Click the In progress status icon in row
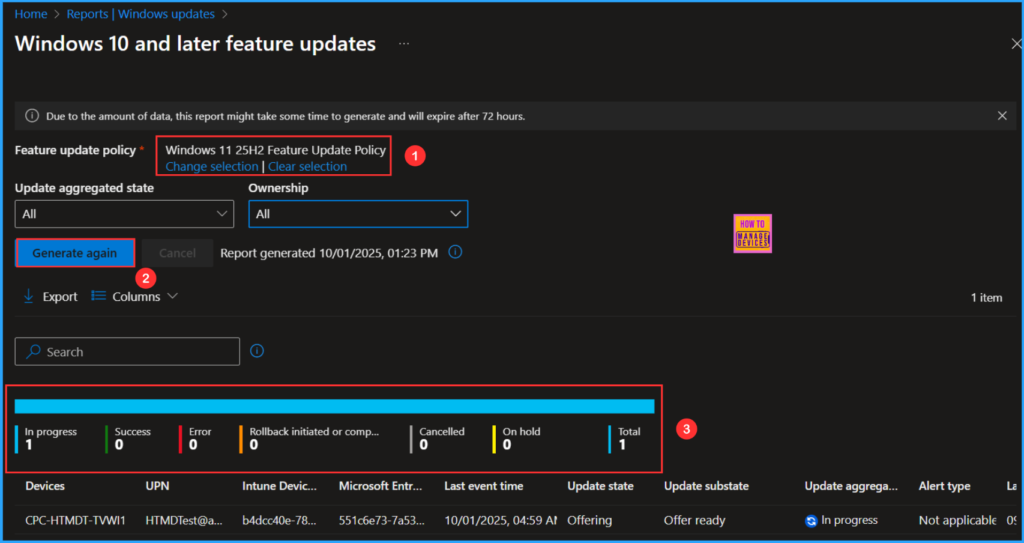Image resolution: width=1024 pixels, height=543 pixels. click(812, 520)
